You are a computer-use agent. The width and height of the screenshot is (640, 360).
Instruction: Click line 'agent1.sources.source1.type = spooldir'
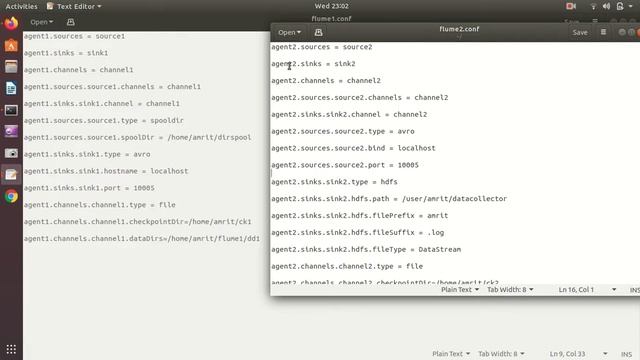tap(104, 120)
